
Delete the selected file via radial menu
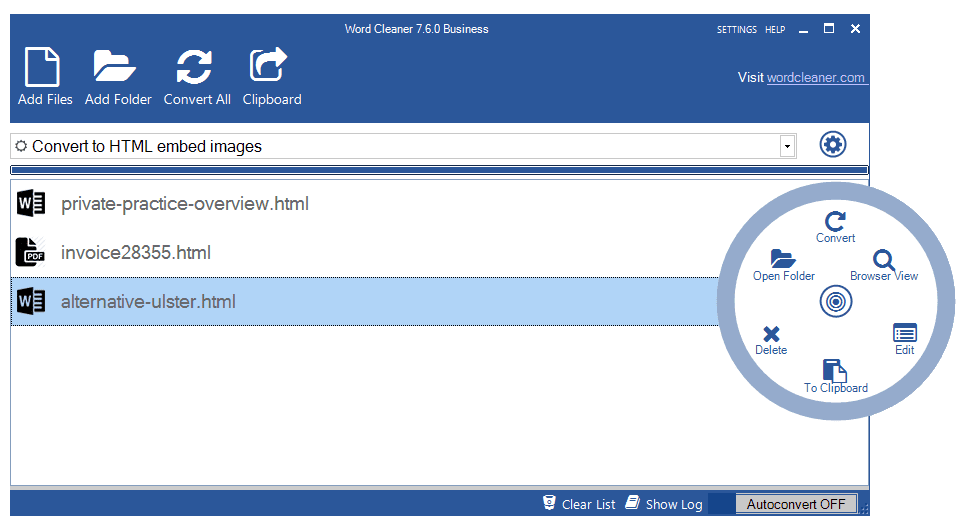tap(771, 341)
